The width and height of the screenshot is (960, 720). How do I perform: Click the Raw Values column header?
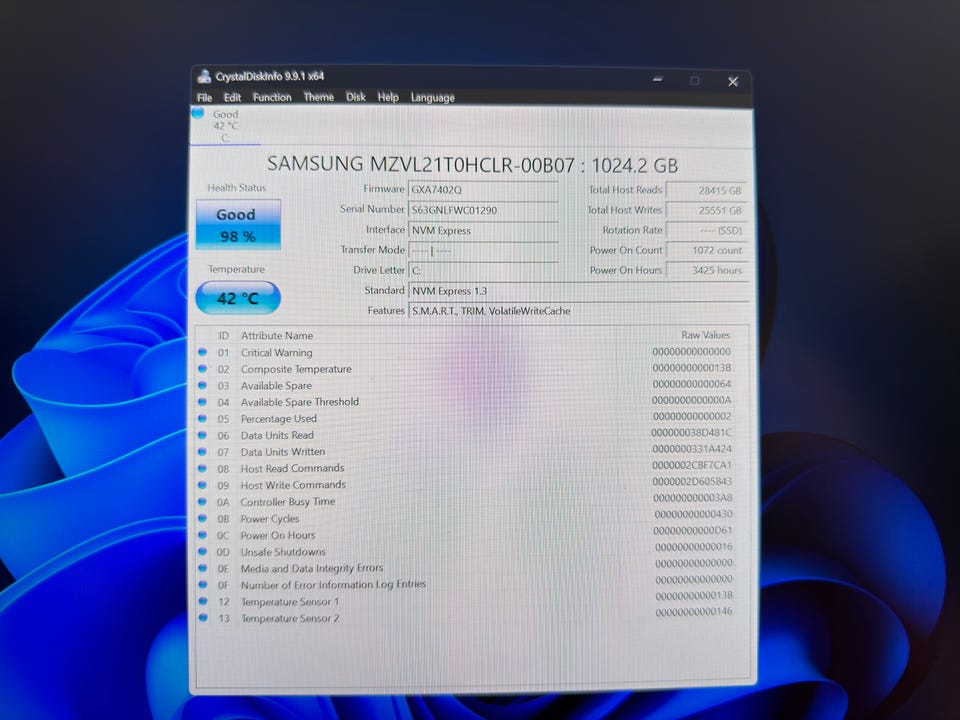pos(705,335)
